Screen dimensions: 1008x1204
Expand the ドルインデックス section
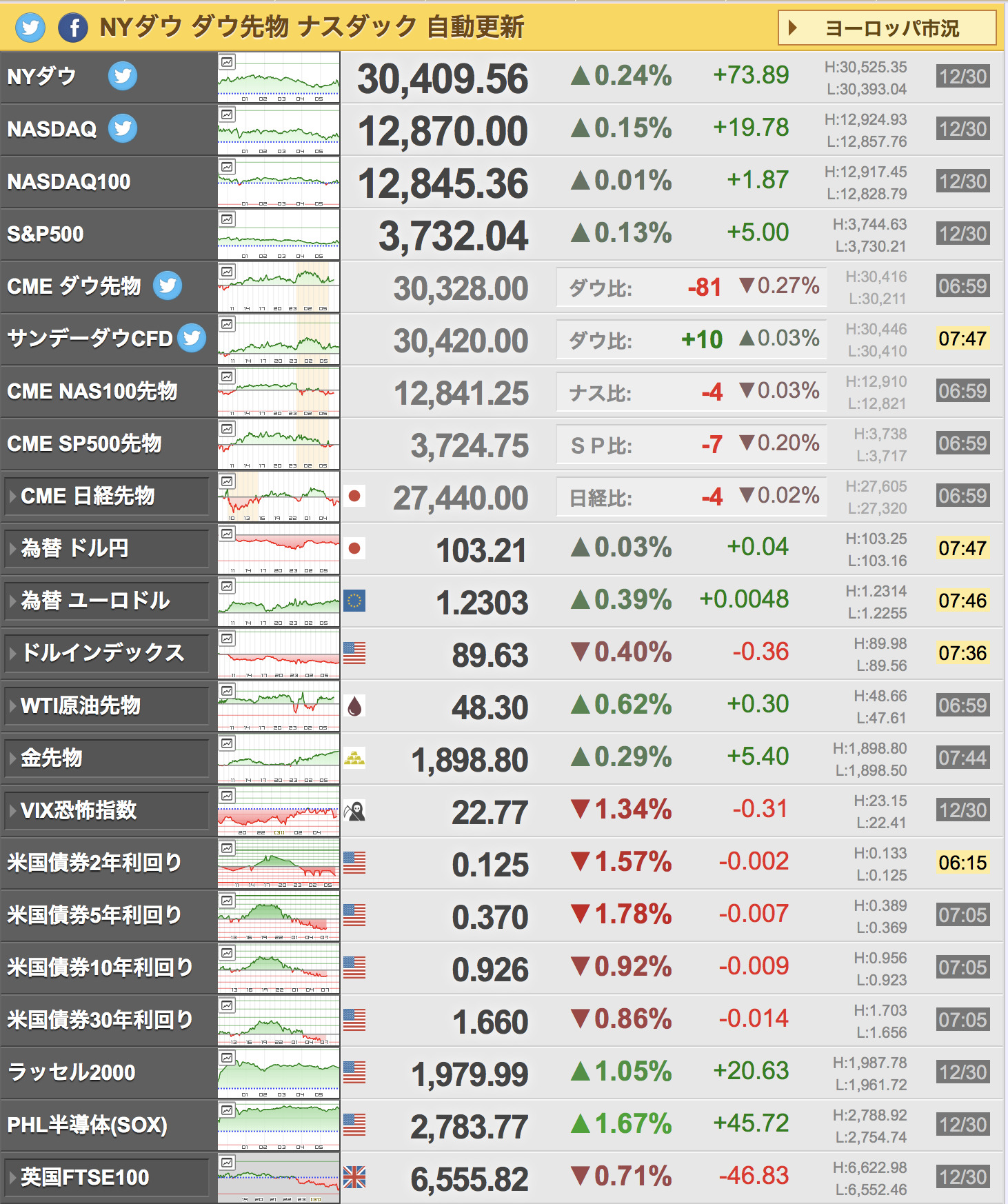[106, 653]
